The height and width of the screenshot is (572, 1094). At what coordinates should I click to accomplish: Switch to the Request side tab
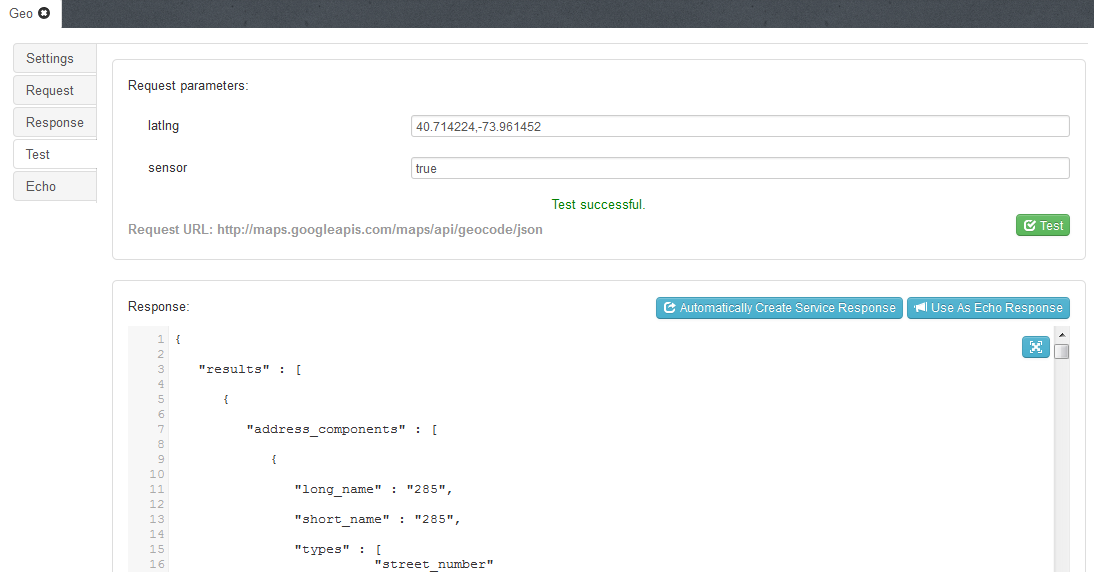[55, 90]
